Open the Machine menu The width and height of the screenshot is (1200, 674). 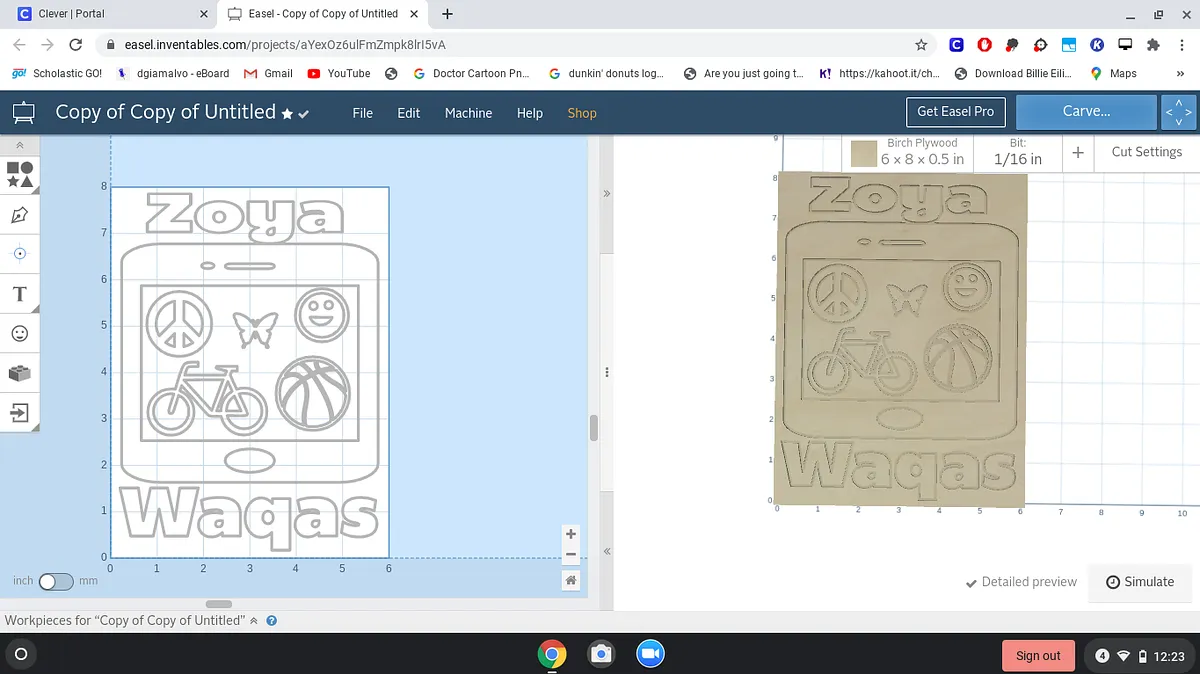click(468, 113)
